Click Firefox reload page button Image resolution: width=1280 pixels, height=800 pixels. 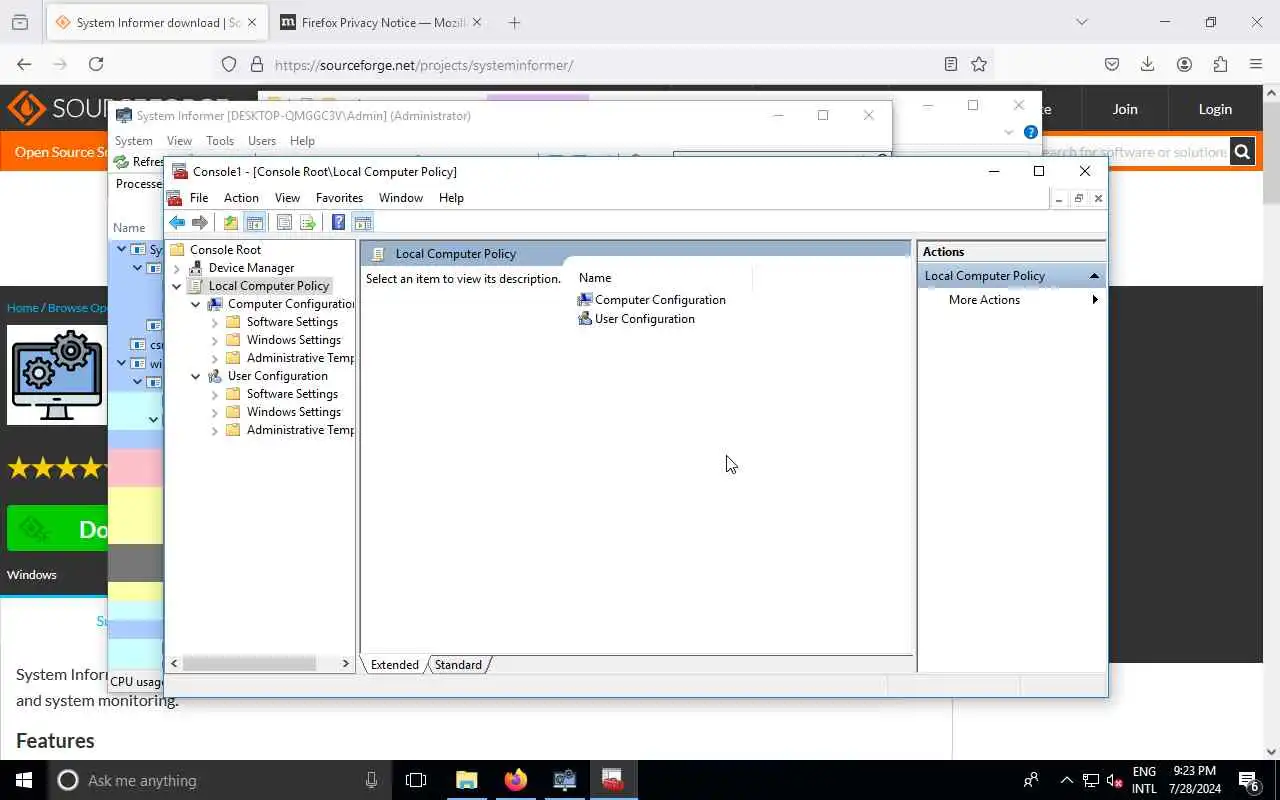96,64
